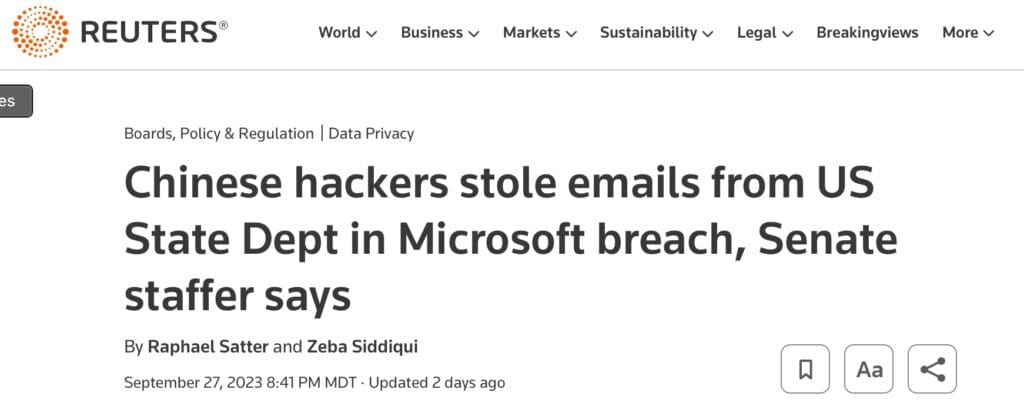Open the Data Privacy category link
The image size is (1024, 403).
(371, 133)
